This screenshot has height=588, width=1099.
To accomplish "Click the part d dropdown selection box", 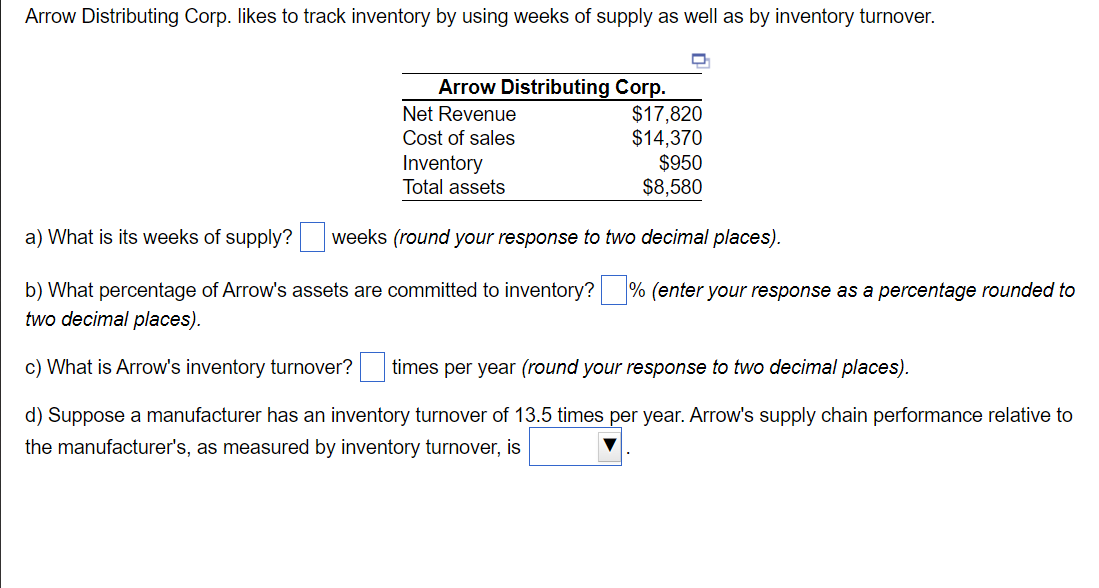I will coord(575,446).
